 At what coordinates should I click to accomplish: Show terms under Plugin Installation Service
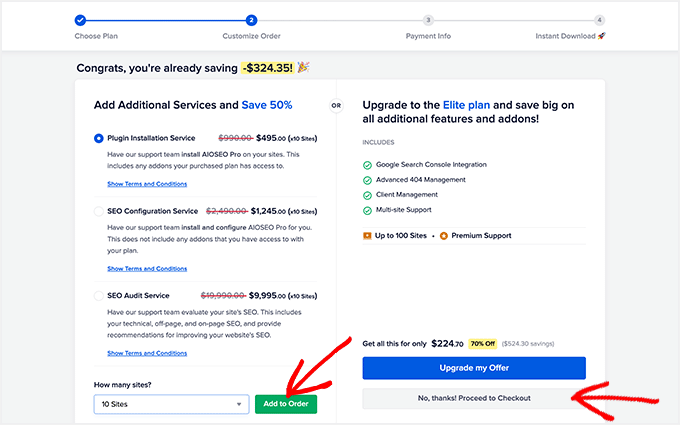pyautogui.click(x=147, y=184)
